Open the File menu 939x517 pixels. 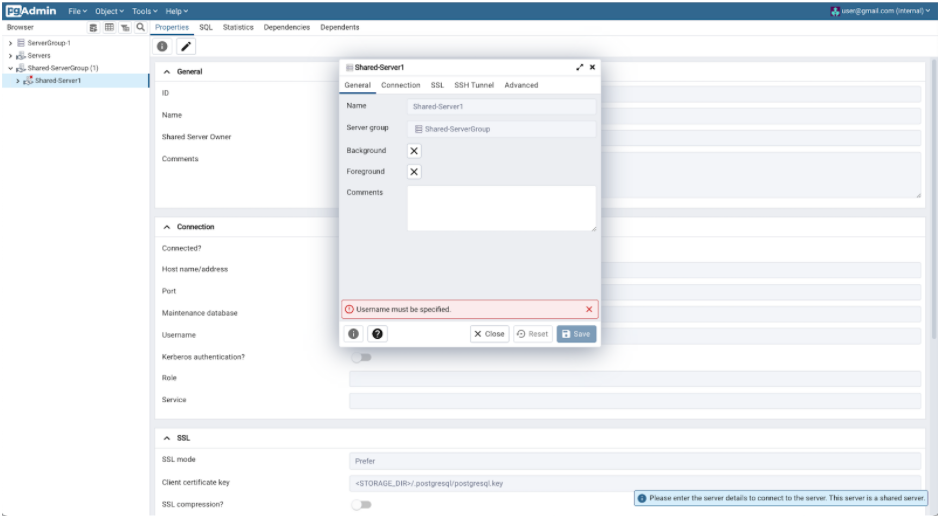point(77,11)
